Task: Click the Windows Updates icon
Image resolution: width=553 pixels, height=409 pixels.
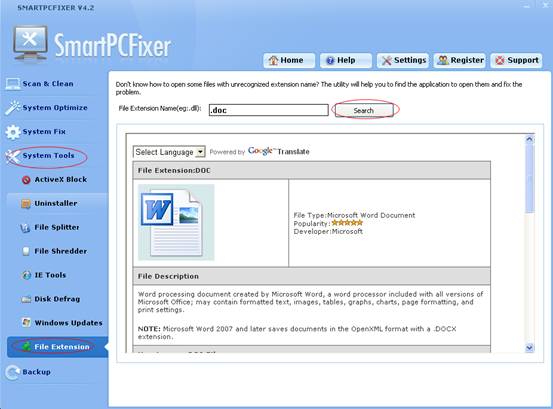Action: [26, 323]
